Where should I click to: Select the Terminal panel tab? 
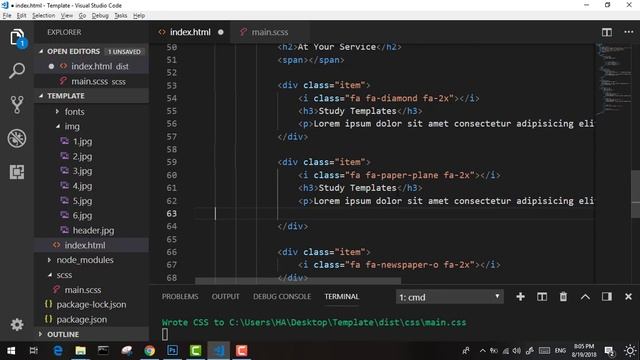point(342,297)
